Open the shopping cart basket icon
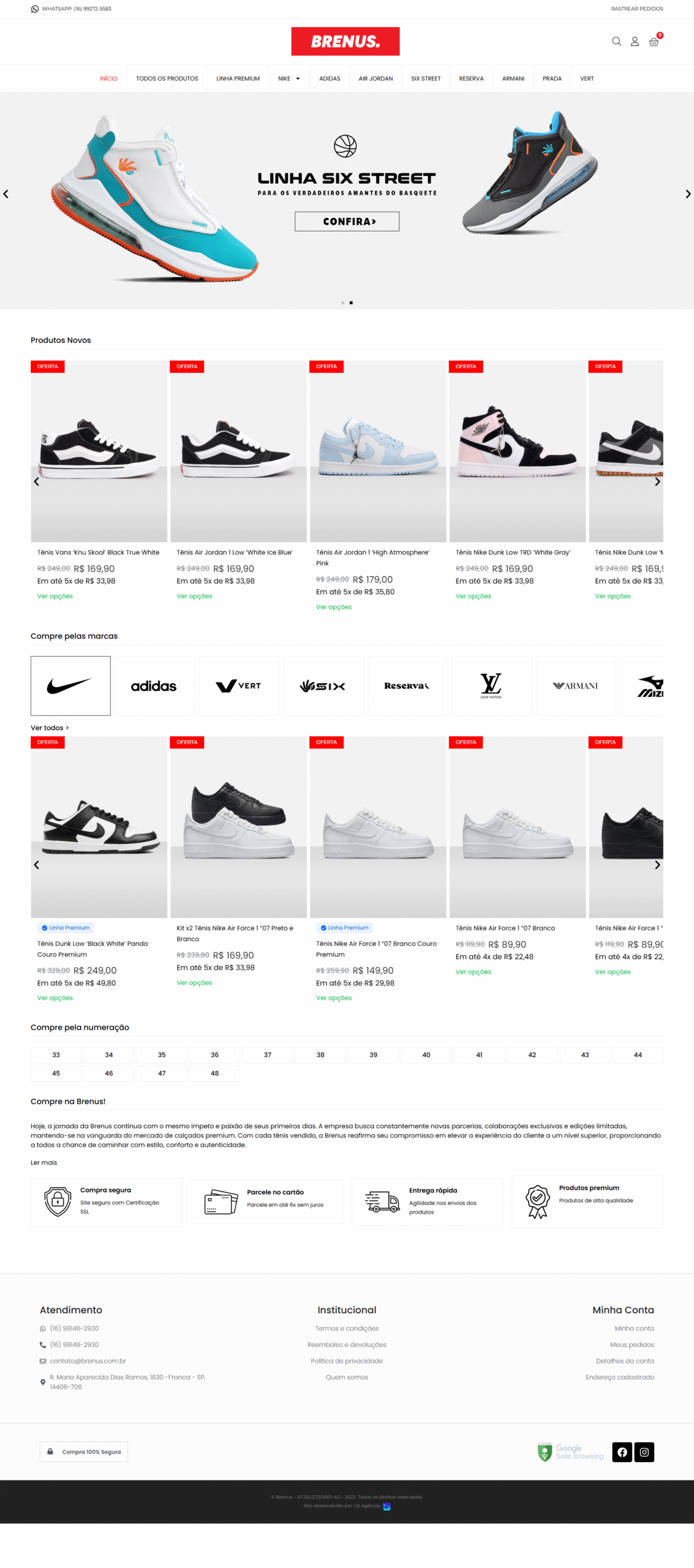The image size is (694, 1568). pyautogui.click(x=654, y=42)
